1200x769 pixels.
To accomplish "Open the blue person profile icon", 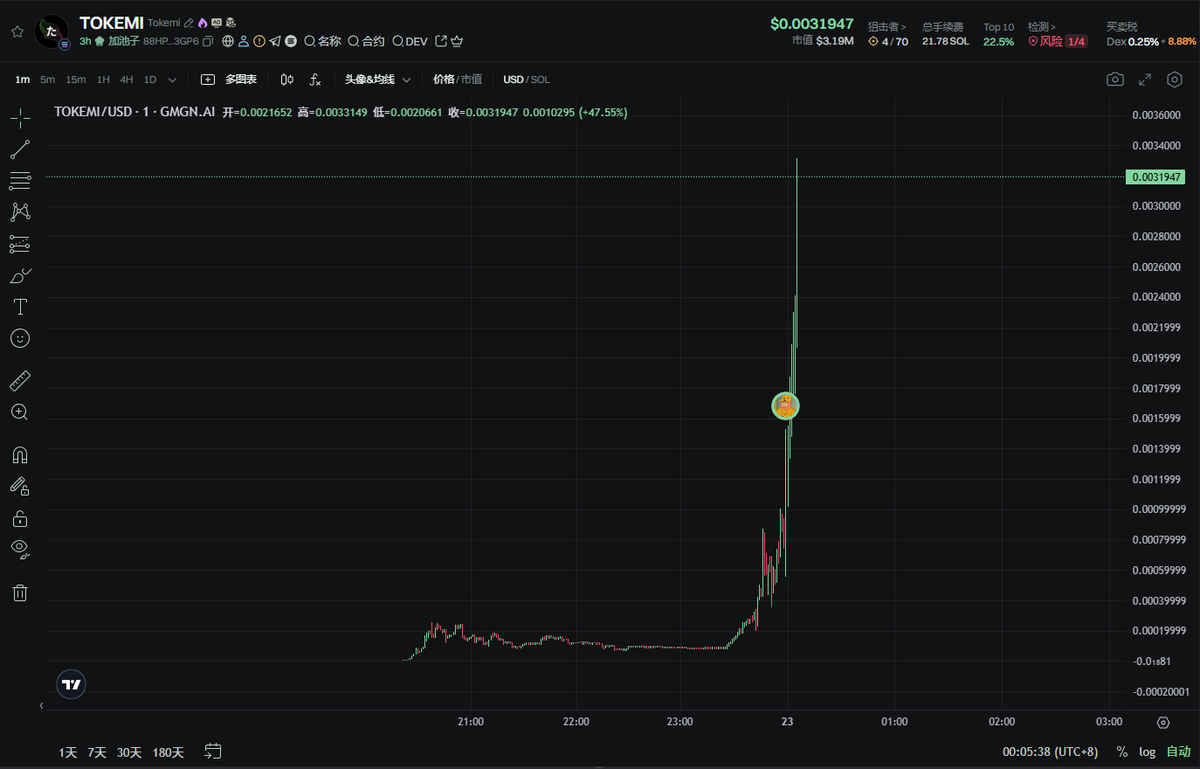I will click(x=243, y=41).
